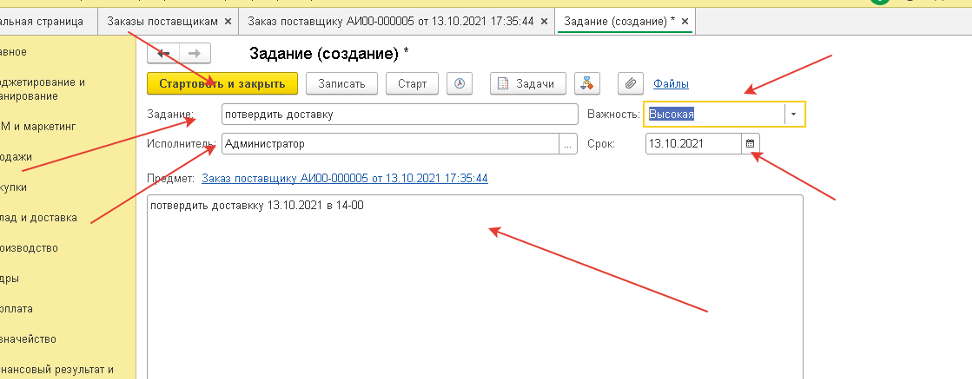Image resolution: width=972 pixels, height=379 pixels.
Task: Click the Срок date field
Action: [693, 144]
